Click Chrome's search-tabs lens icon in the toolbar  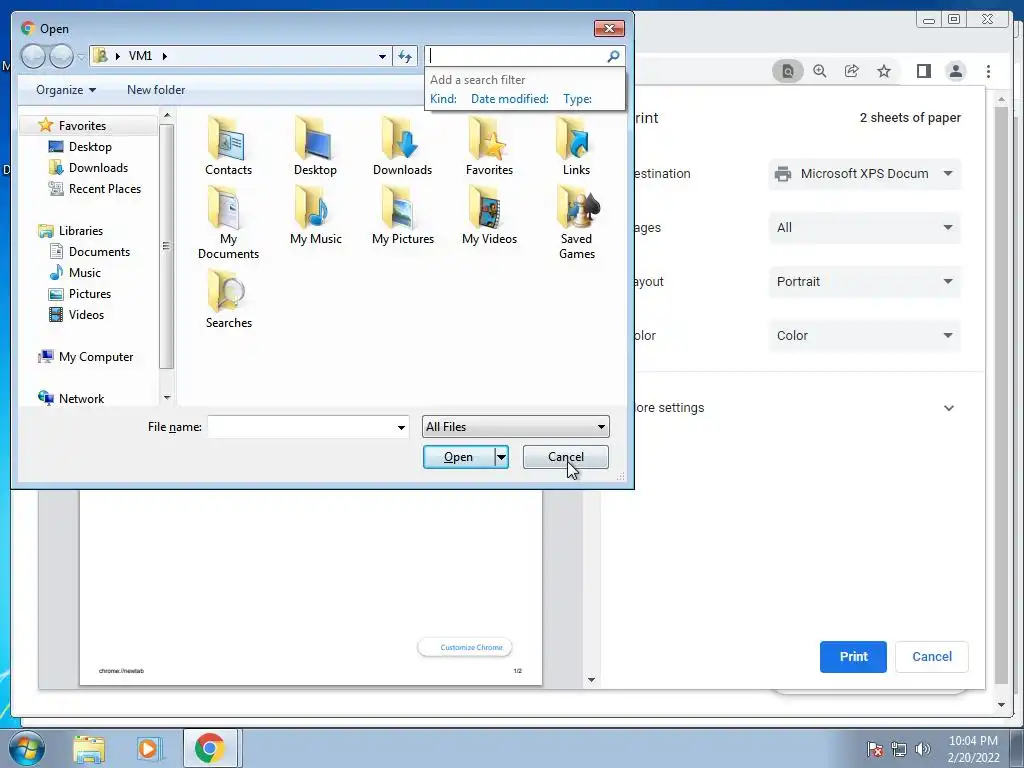pos(788,71)
